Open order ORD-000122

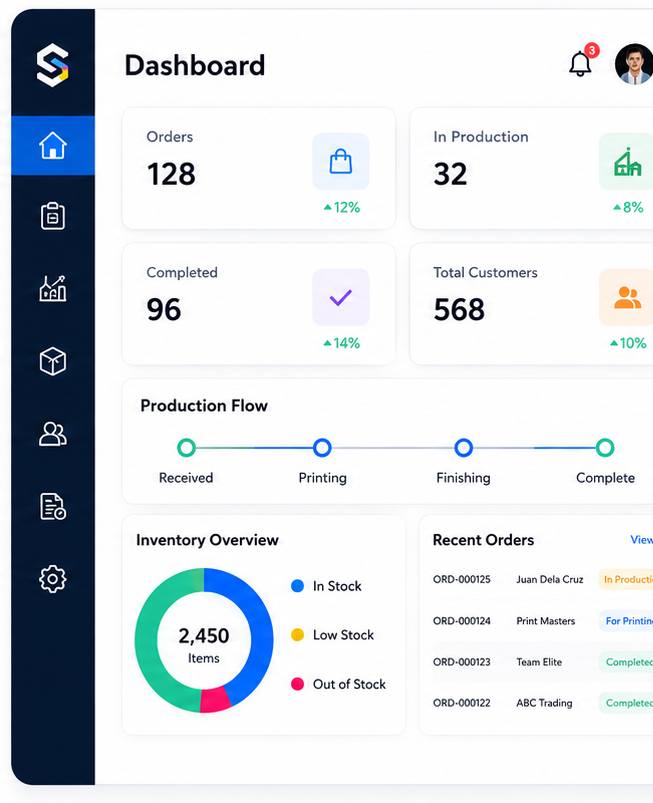(461, 703)
